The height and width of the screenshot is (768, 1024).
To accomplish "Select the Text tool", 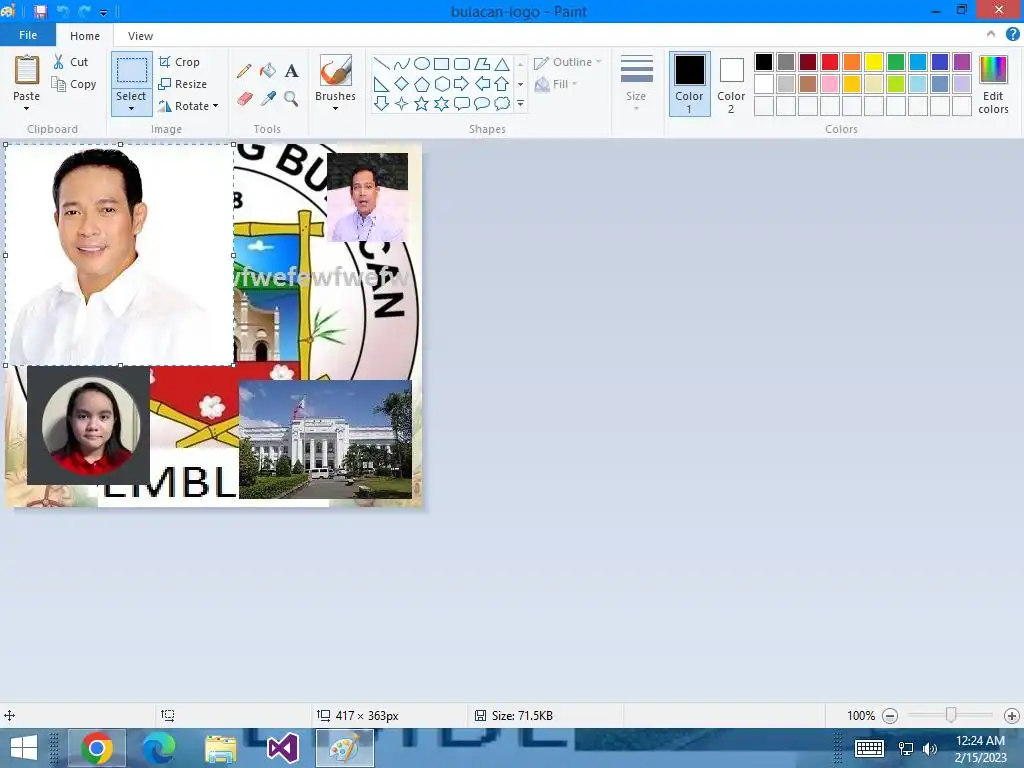I will tap(291, 71).
